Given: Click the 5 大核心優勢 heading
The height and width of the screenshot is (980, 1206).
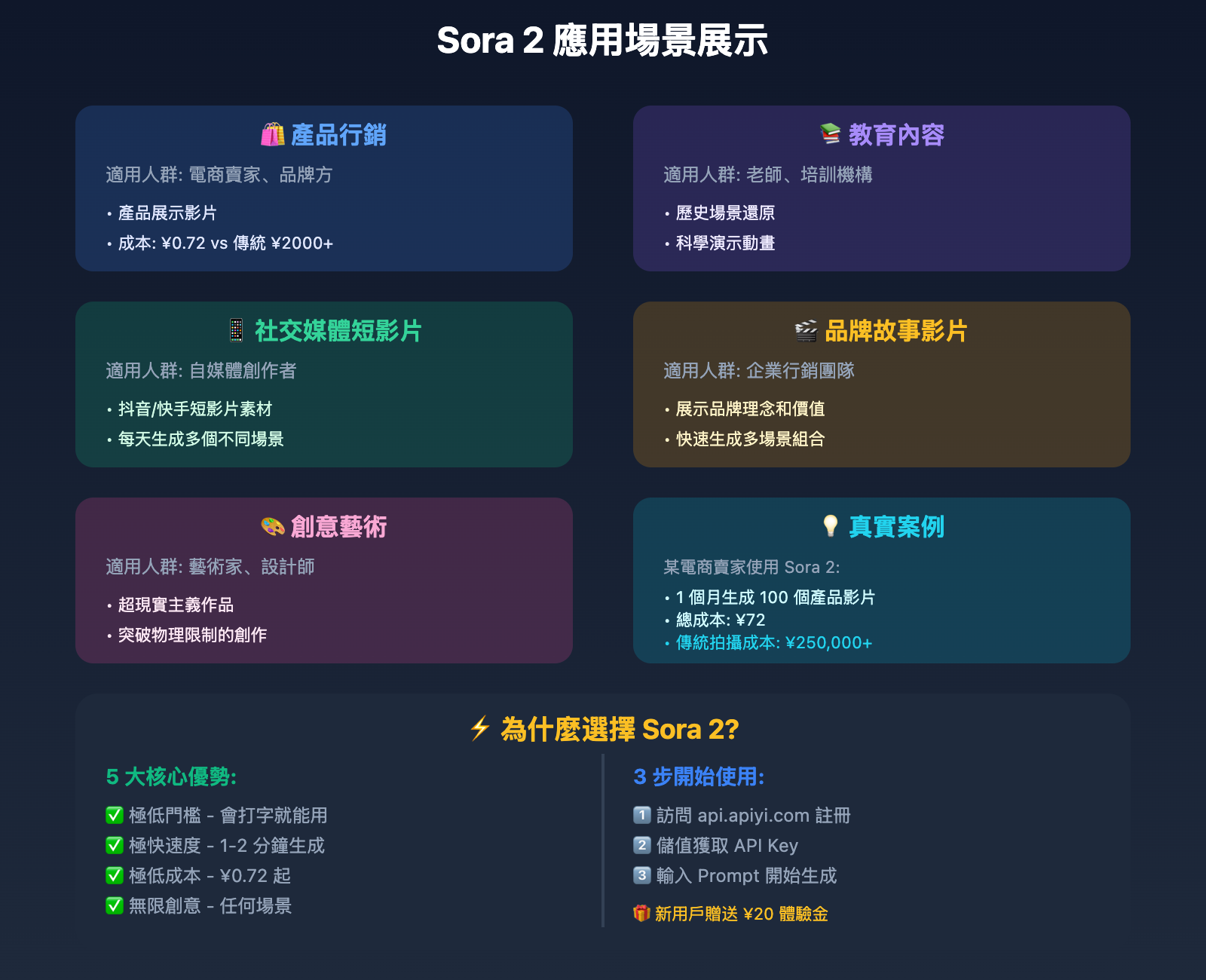Looking at the screenshot, I should tap(171, 776).
